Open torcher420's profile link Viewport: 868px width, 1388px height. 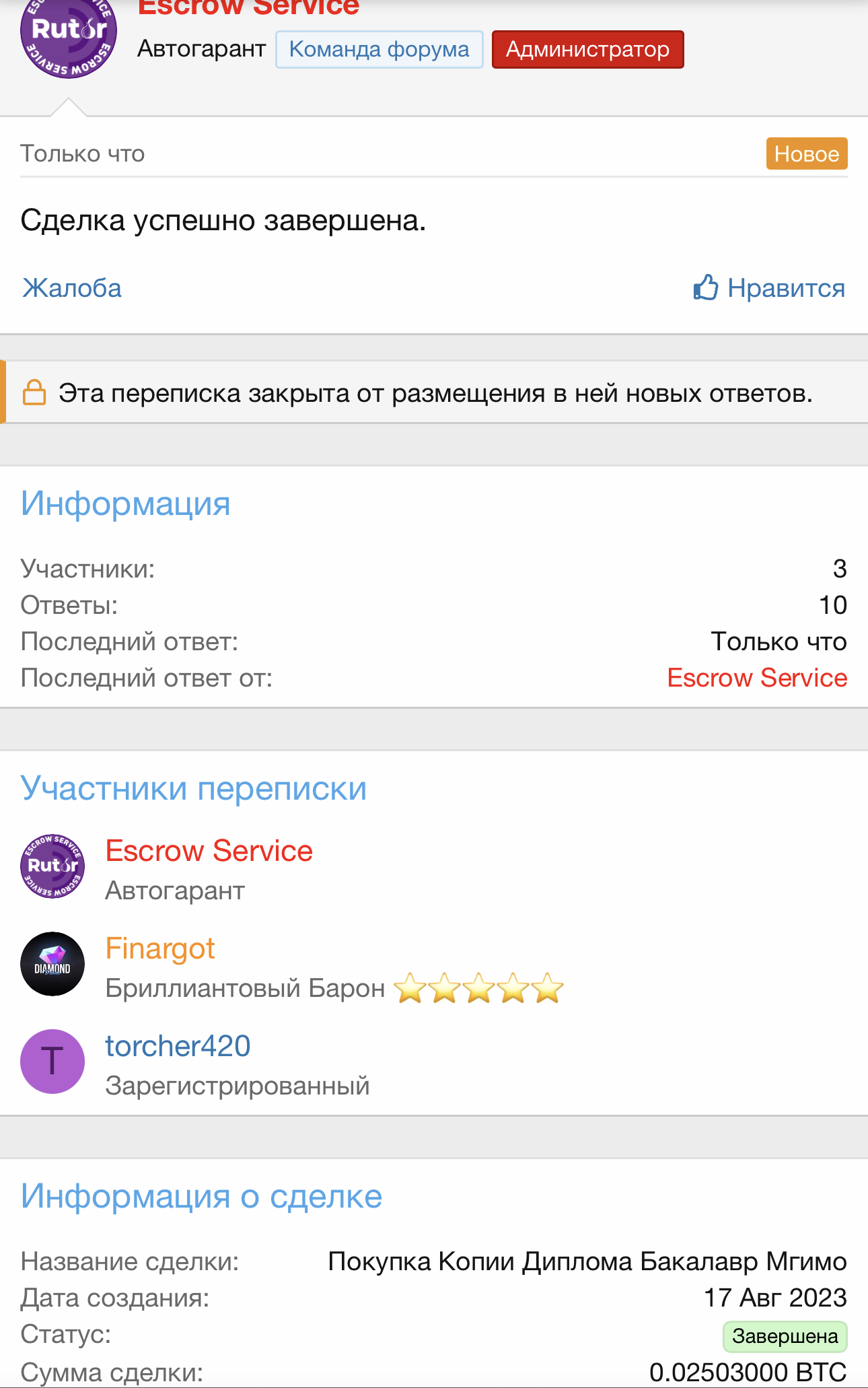pyautogui.click(x=178, y=1046)
